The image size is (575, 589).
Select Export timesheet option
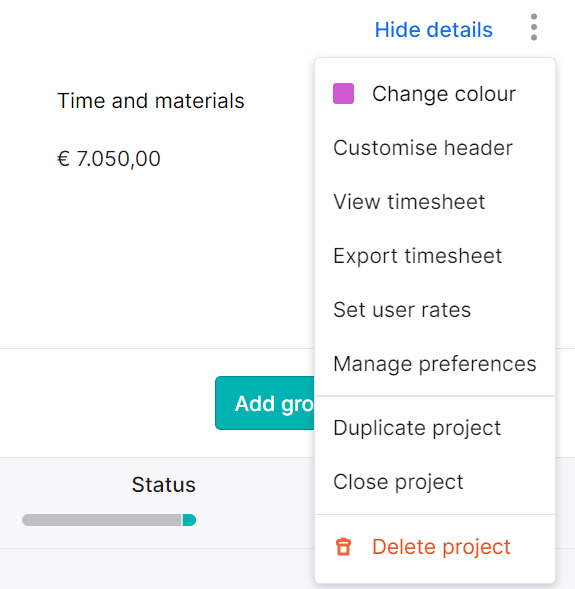coord(435,256)
